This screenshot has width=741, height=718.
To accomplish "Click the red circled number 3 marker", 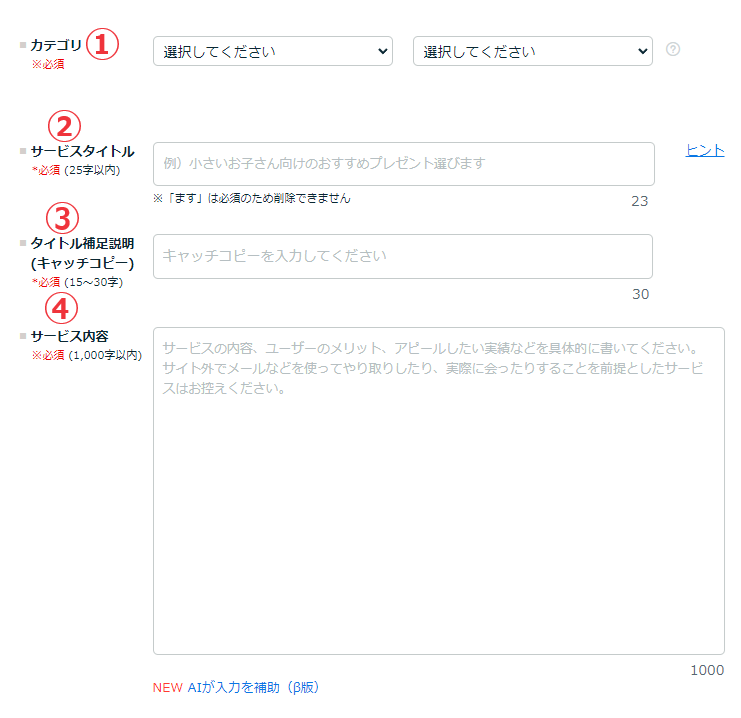I will coord(64,217).
